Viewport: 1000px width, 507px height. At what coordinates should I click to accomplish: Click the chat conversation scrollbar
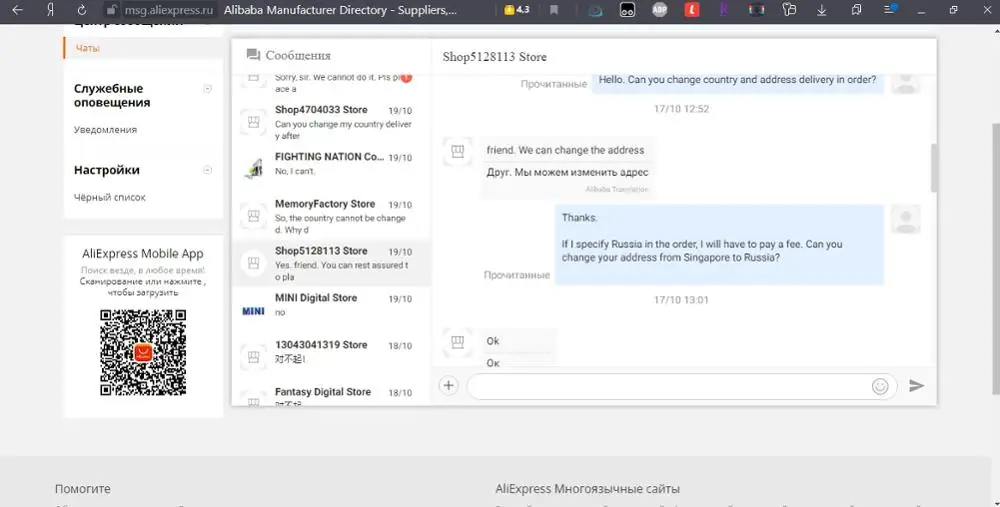(934, 168)
